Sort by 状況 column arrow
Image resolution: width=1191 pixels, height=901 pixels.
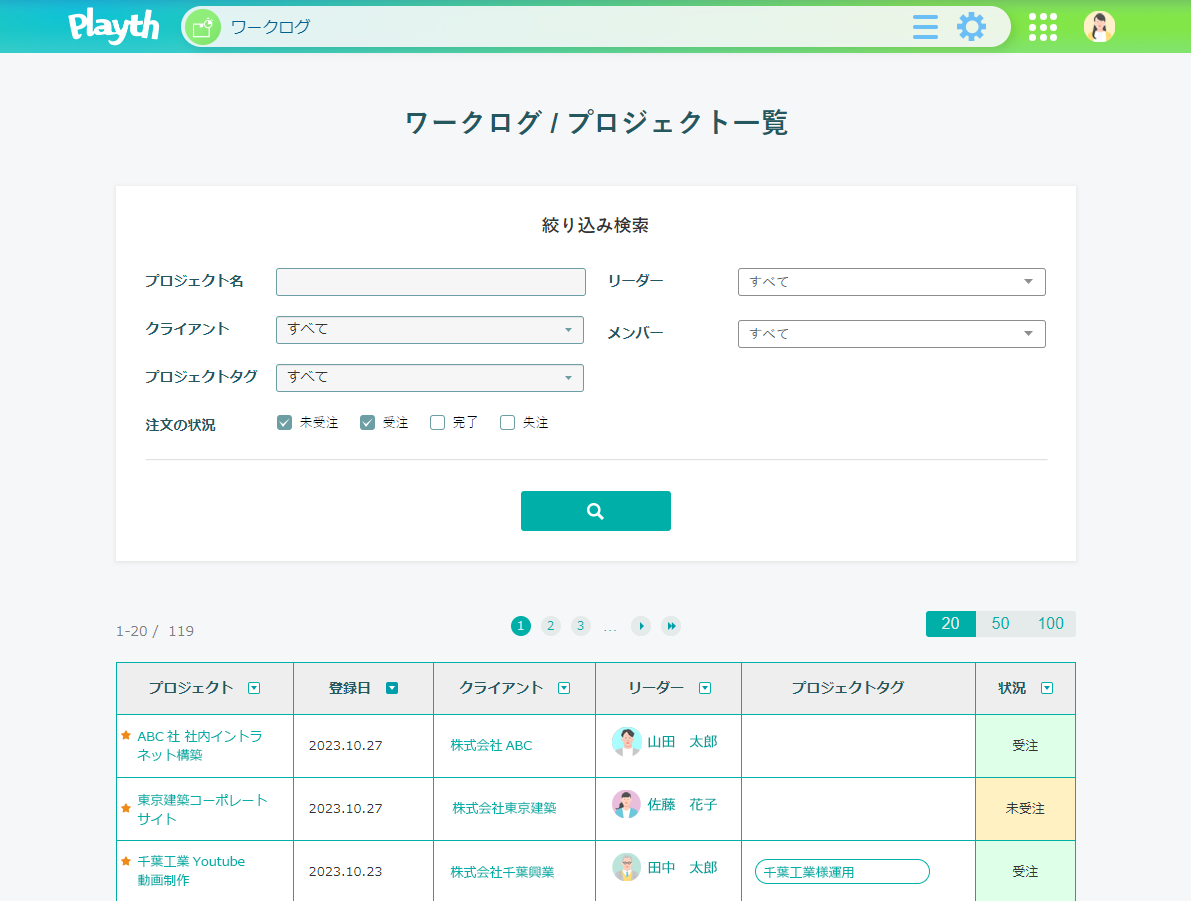tap(1047, 688)
